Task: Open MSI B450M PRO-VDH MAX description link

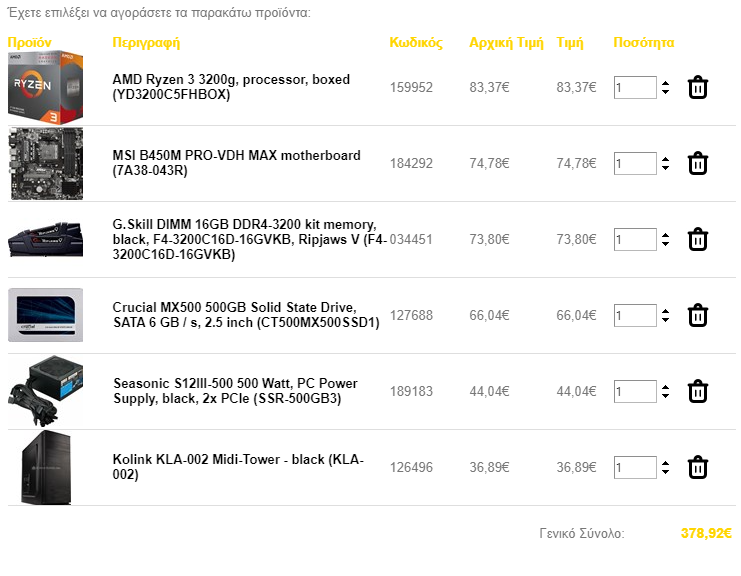Action: (236, 163)
